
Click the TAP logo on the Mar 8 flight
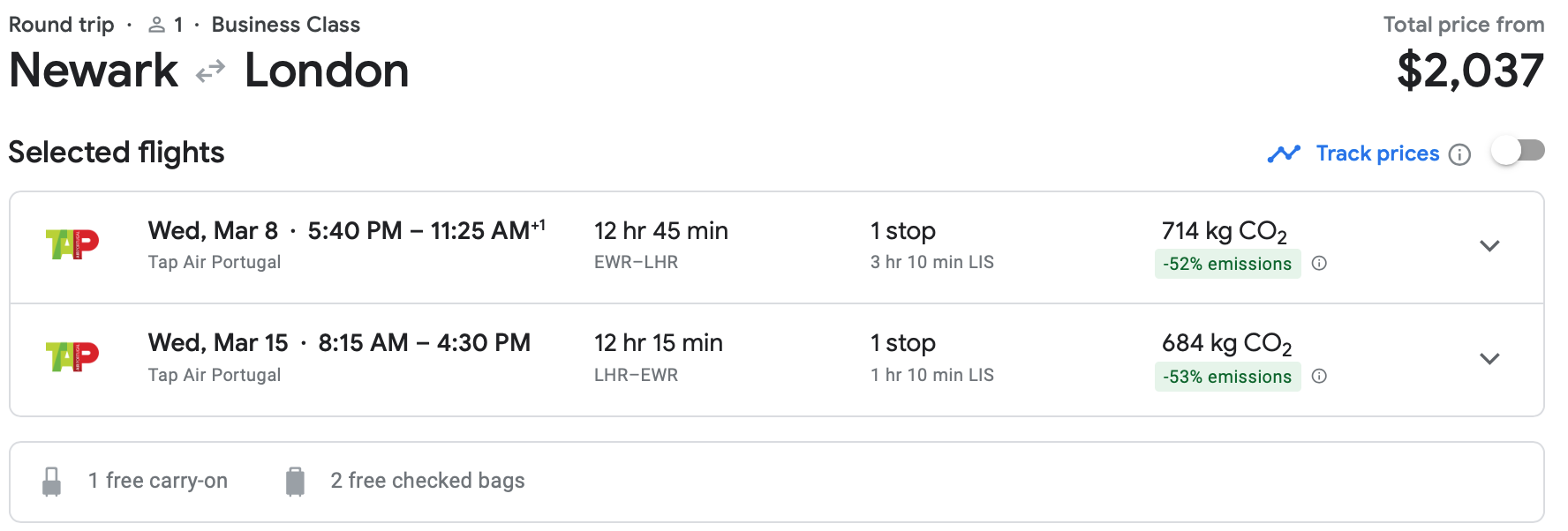click(x=72, y=244)
